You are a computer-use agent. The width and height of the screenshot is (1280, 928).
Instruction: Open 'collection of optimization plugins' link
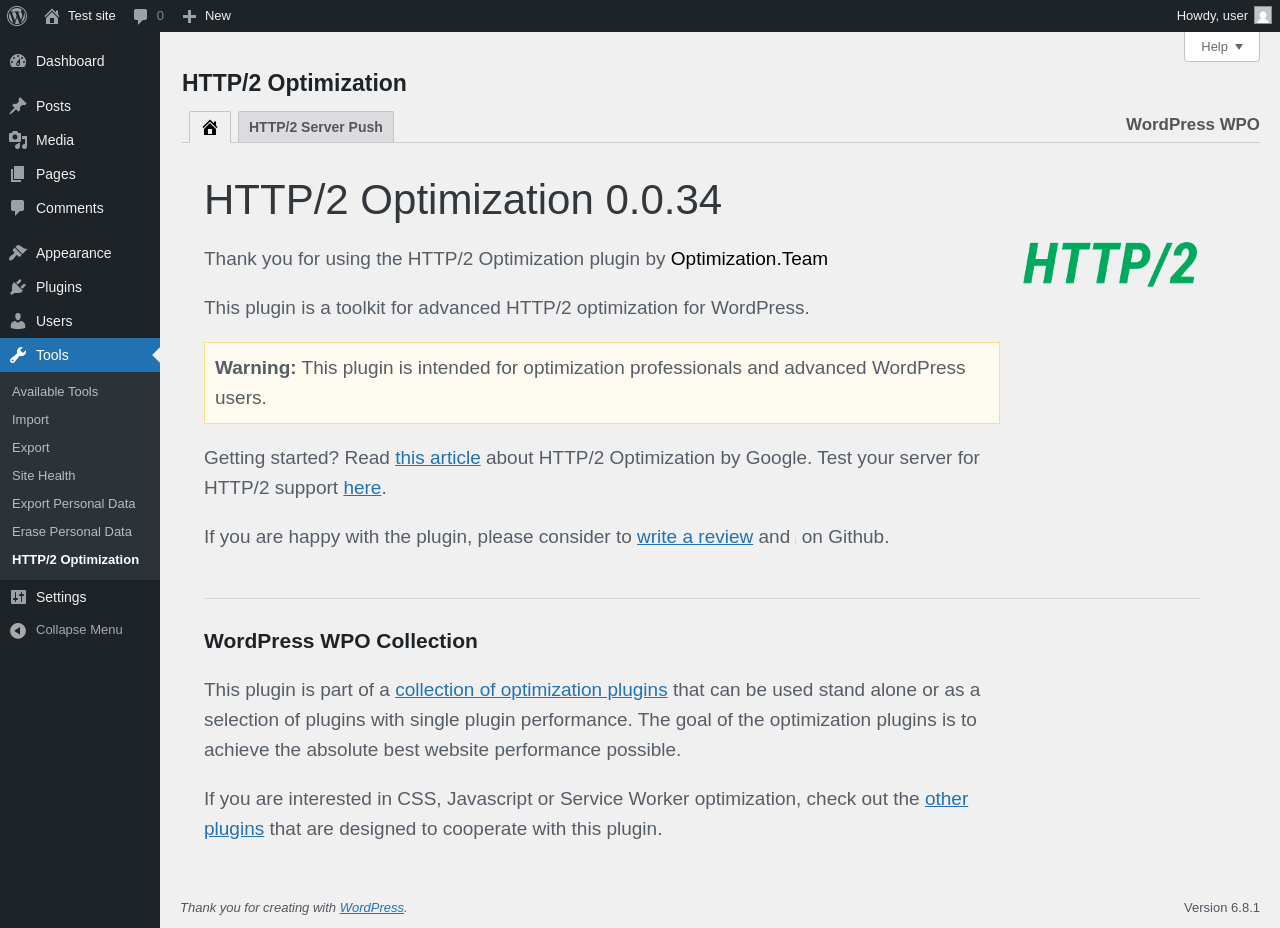click(x=531, y=690)
